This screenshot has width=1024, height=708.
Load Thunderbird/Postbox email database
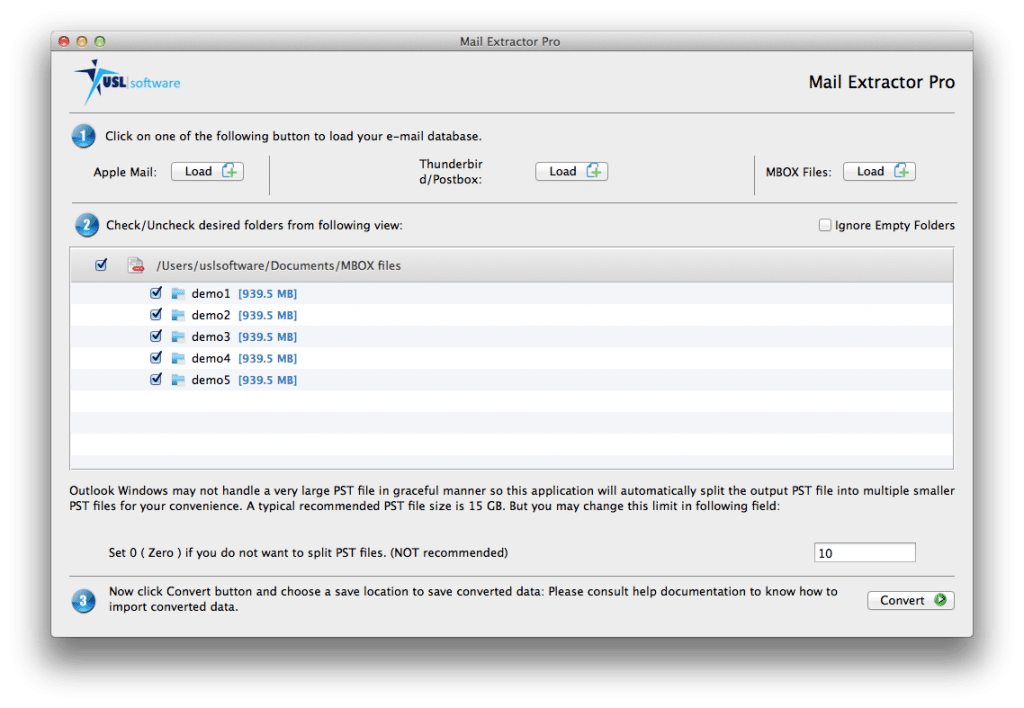click(x=571, y=171)
